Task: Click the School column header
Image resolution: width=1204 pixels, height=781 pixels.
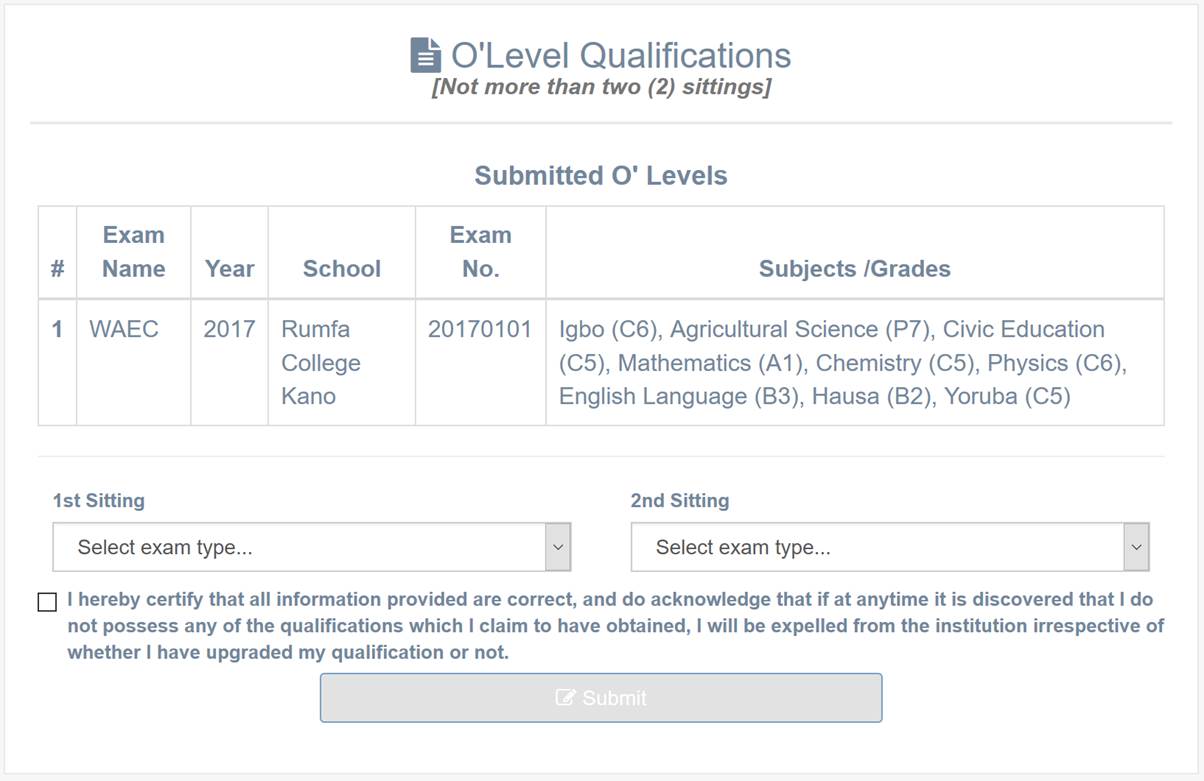Action: click(x=341, y=269)
